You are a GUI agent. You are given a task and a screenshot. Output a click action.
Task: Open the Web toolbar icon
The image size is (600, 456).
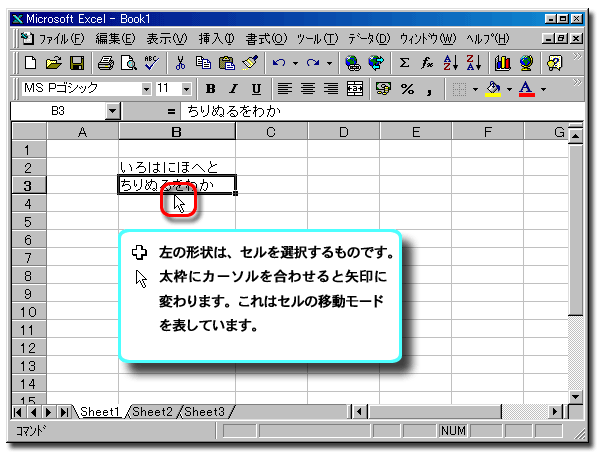[376, 63]
